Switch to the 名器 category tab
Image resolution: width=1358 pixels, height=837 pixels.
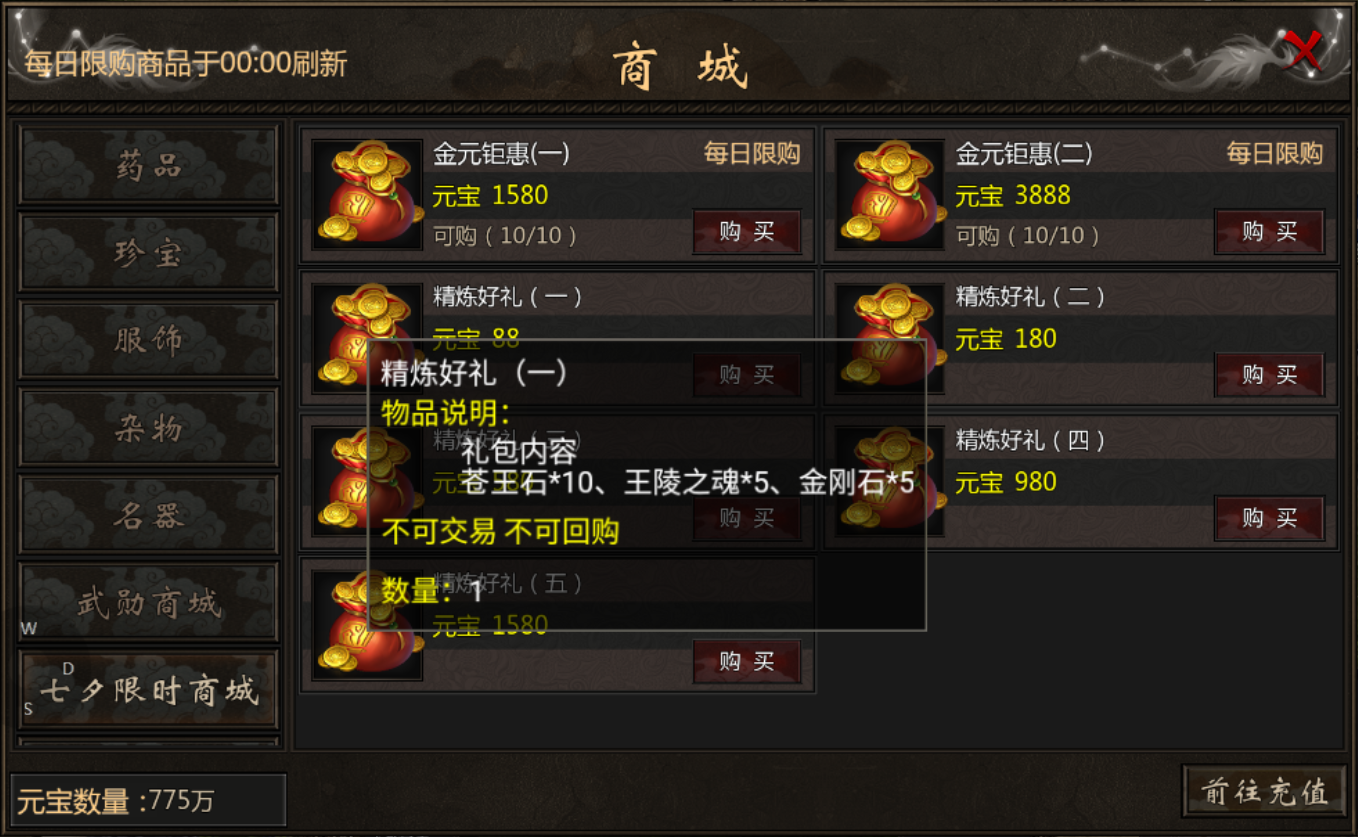tap(149, 515)
